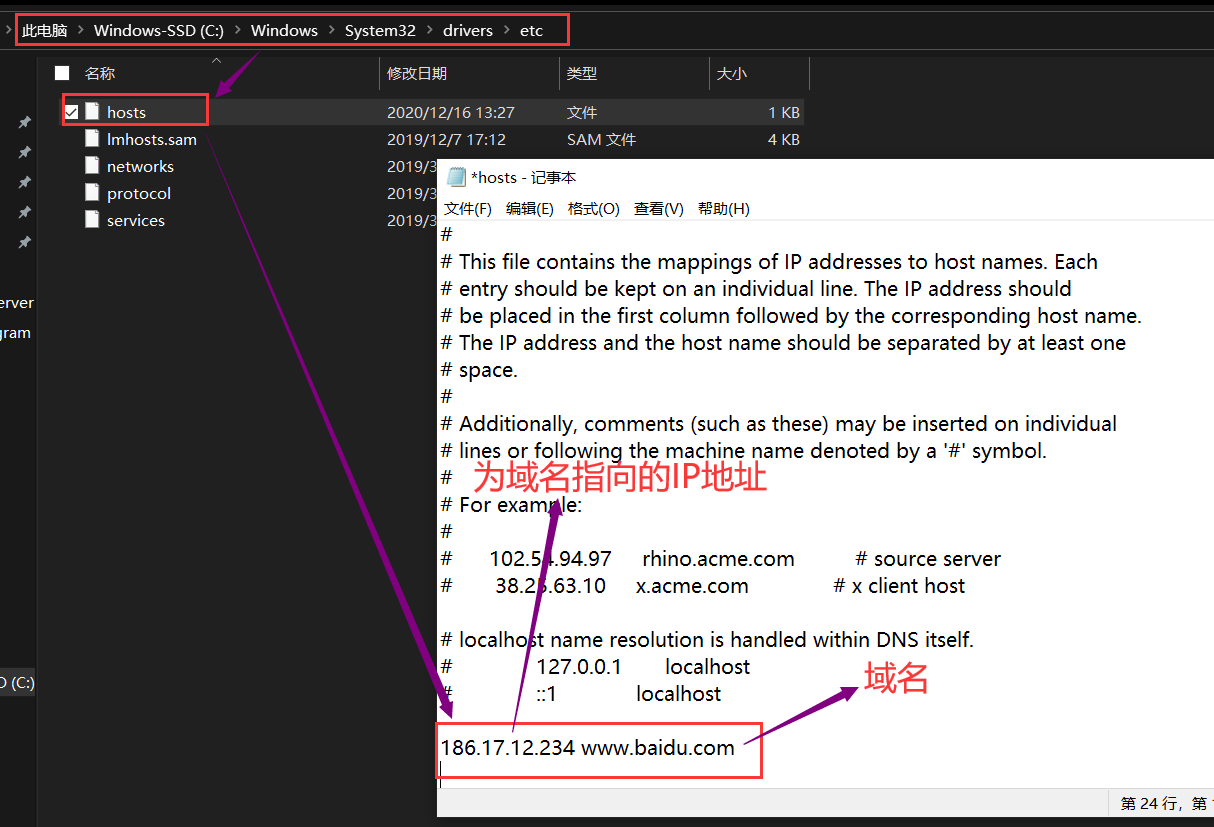1214x827 pixels.
Task: Click the etc breadcrumb segment
Action: coord(531,30)
